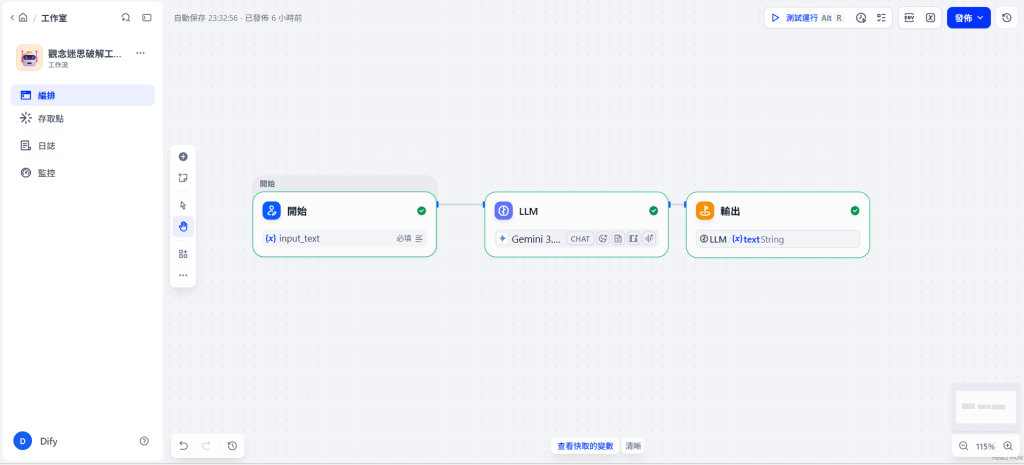Open the help question mark icon
The width and height of the screenshot is (1024, 465).
click(144, 441)
